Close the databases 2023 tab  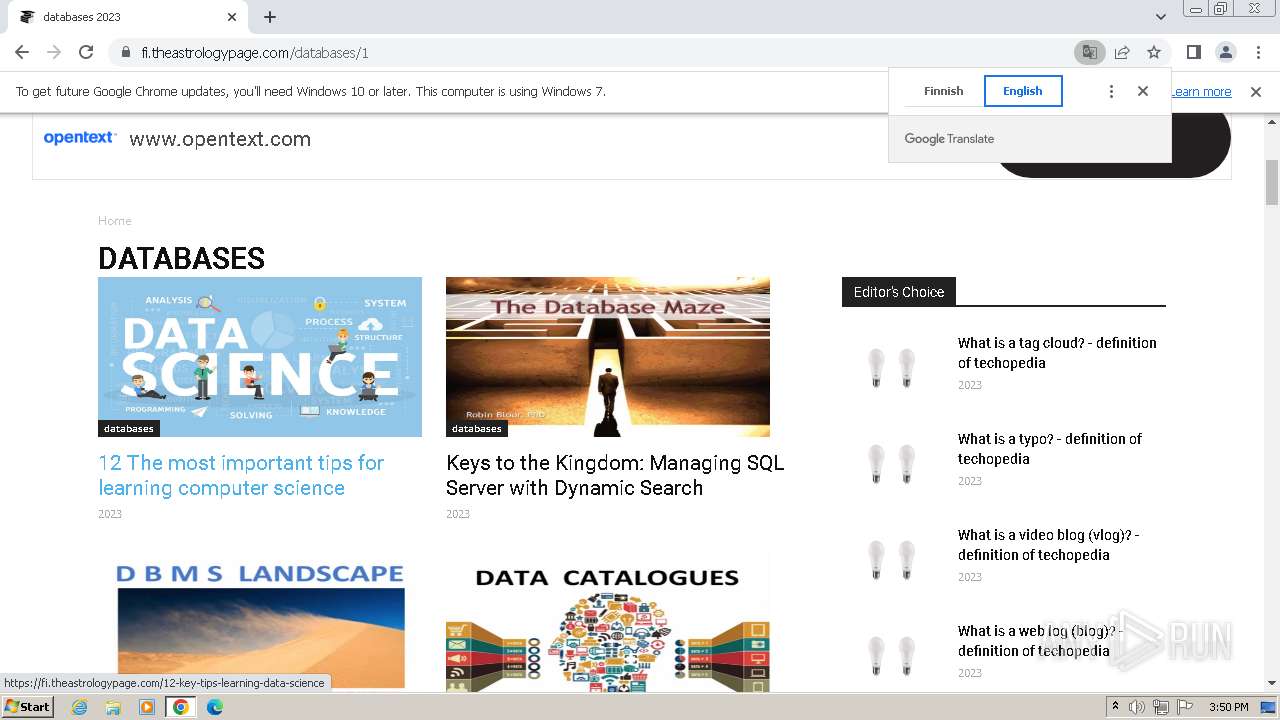pyautogui.click(x=232, y=17)
